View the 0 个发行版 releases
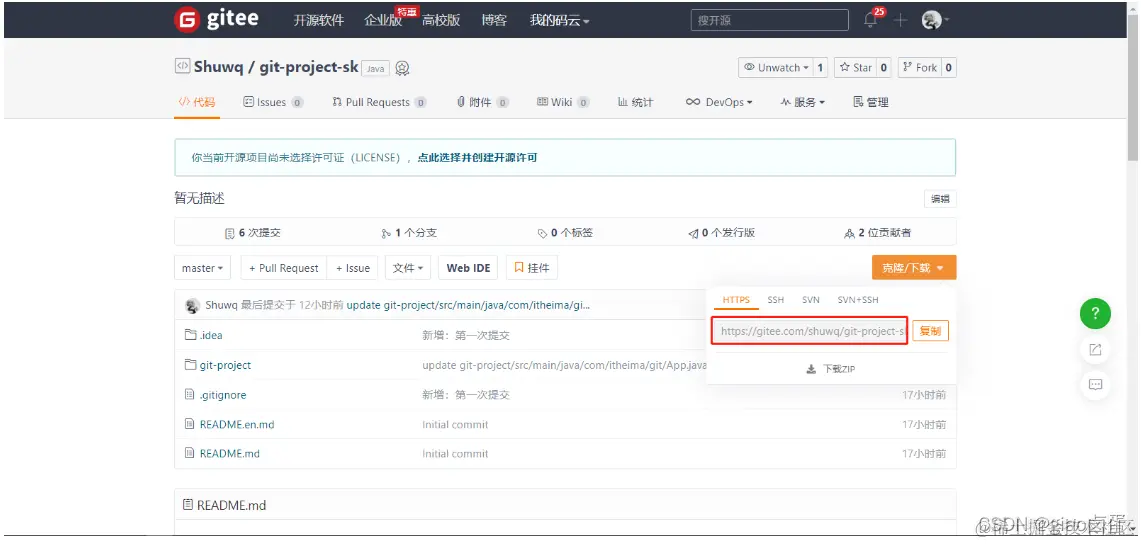The height and width of the screenshot is (544, 1141). (722, 233)
